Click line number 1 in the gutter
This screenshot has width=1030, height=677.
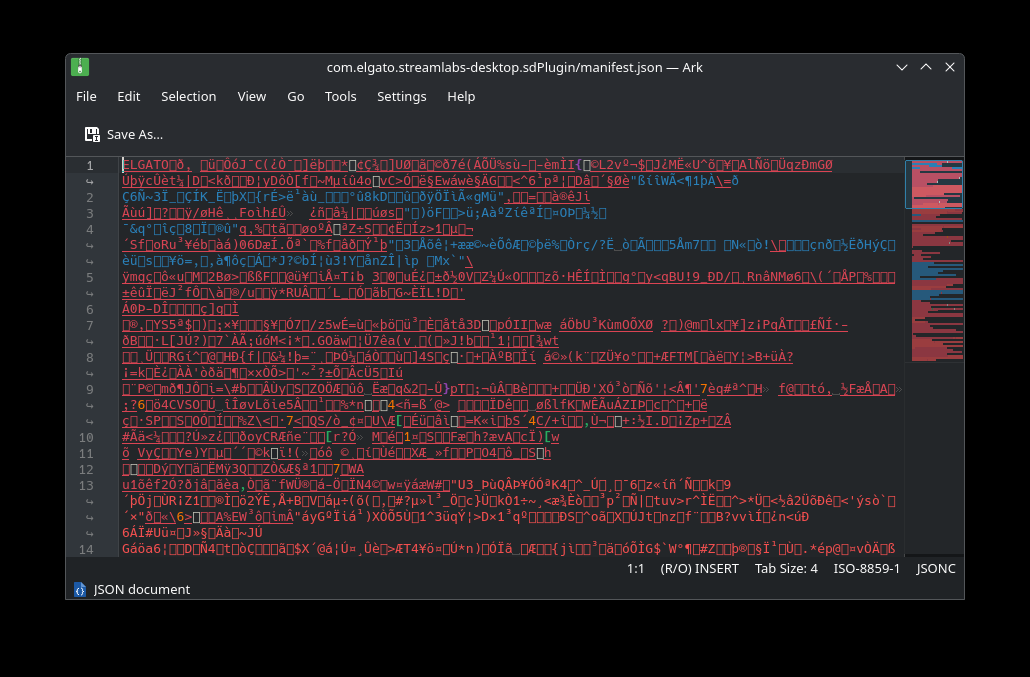coord(90,165)
